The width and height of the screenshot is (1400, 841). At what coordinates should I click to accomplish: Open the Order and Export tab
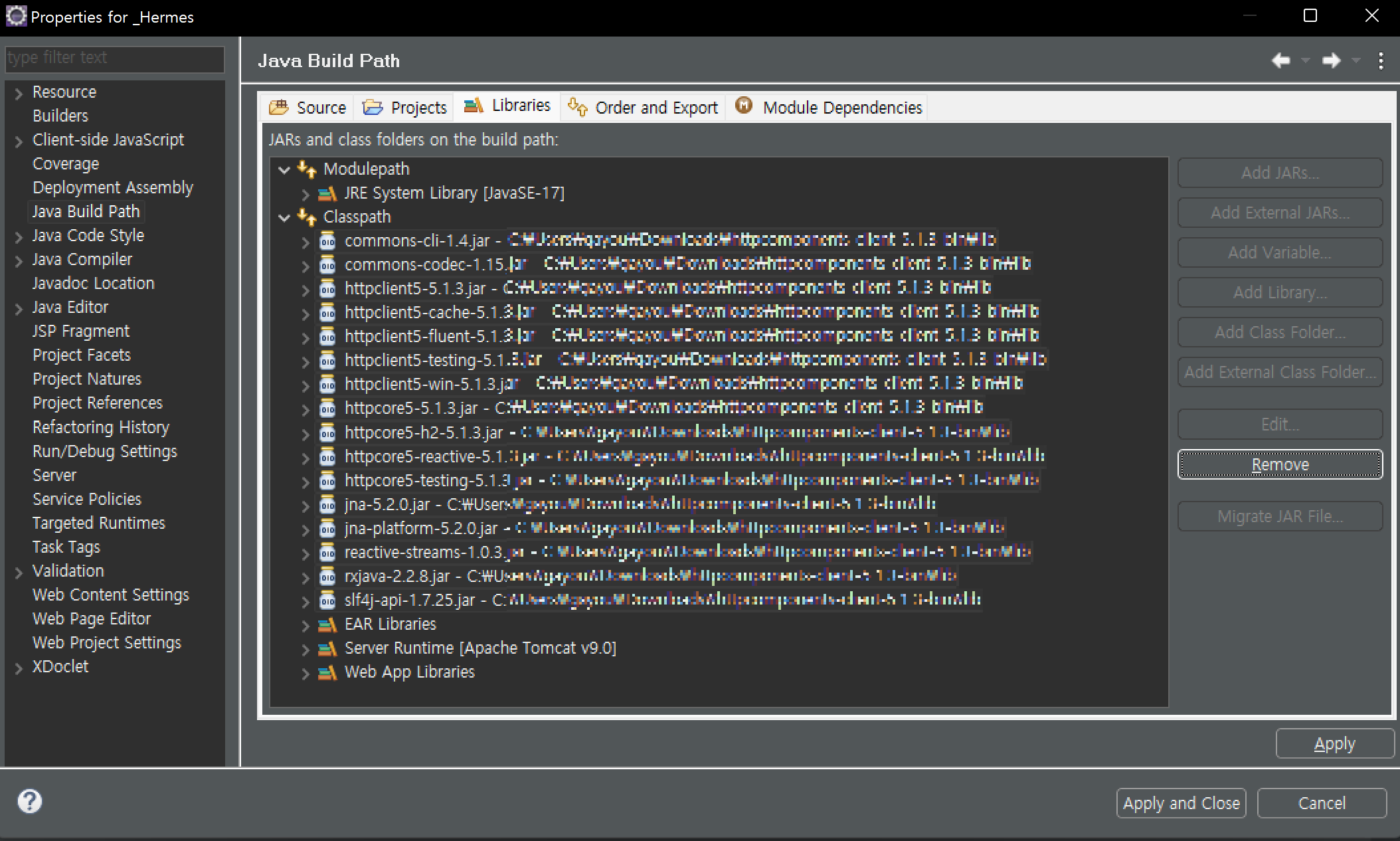(644, 108)
